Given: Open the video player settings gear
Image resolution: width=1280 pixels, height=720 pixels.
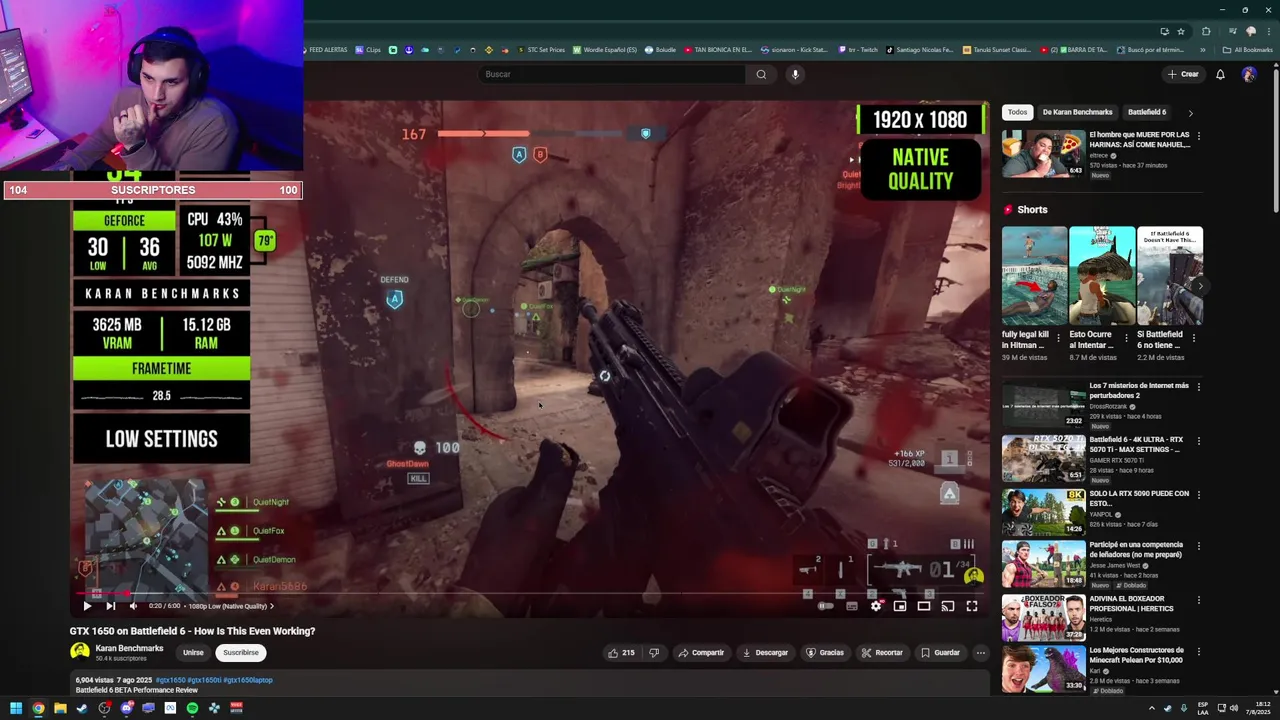Looking at the screenshot, I should pos(876,606).
